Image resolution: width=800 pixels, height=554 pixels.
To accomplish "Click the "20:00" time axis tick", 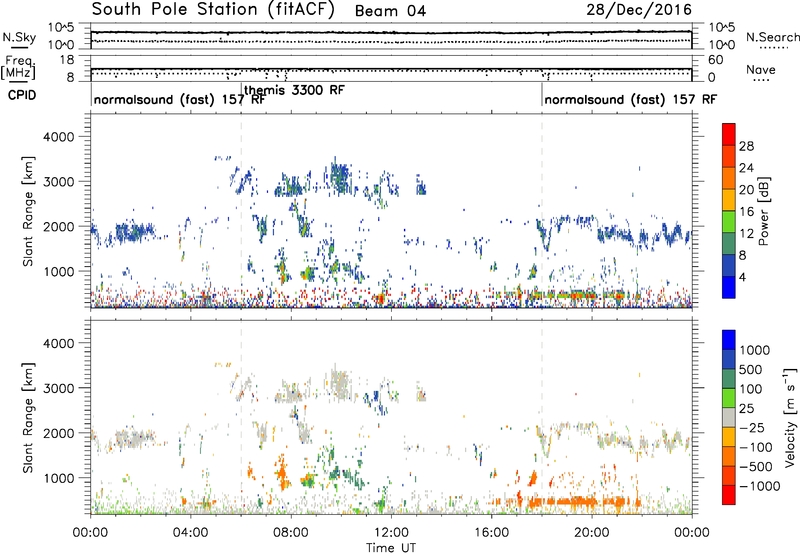I will (x=591, y=533).
